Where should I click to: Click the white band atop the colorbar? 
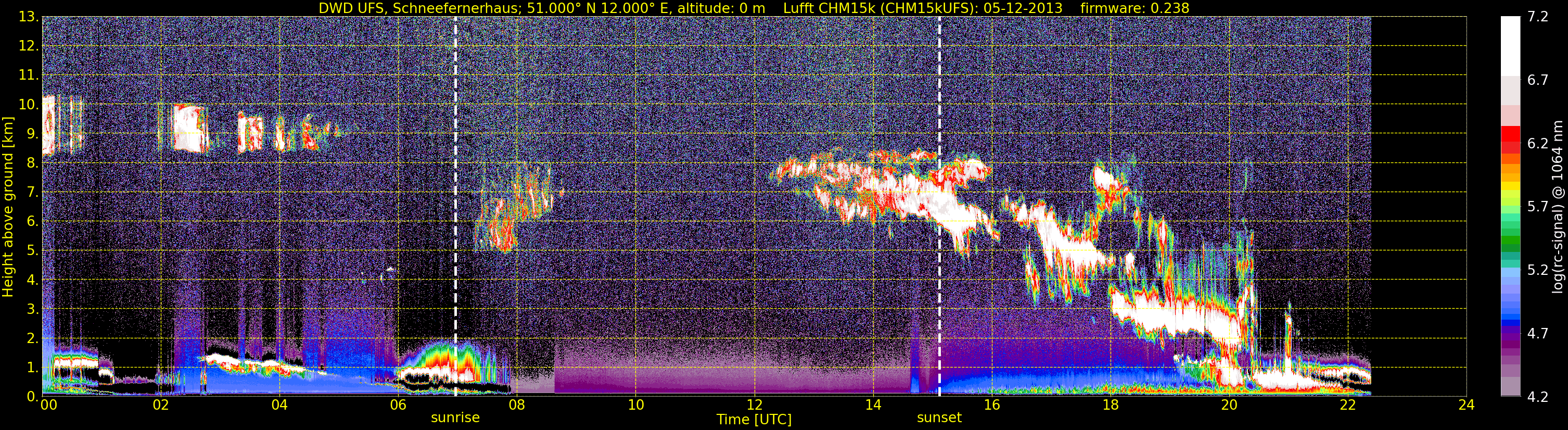pyautogui.click(x=1510, y=46)
